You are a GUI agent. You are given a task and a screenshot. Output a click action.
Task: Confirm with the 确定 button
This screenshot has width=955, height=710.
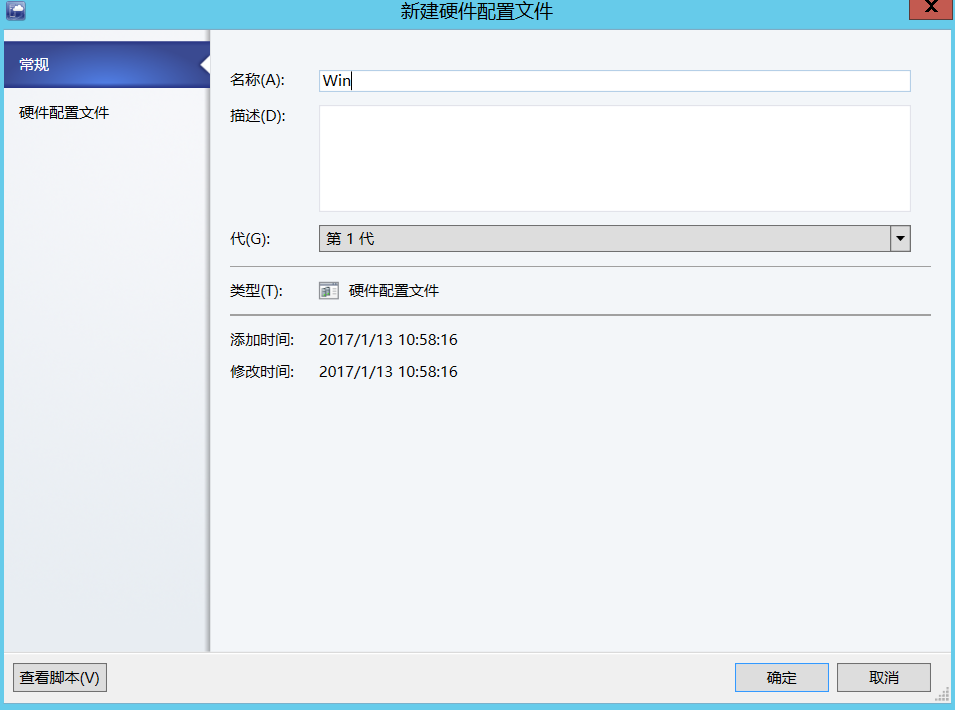pos(781,678)
